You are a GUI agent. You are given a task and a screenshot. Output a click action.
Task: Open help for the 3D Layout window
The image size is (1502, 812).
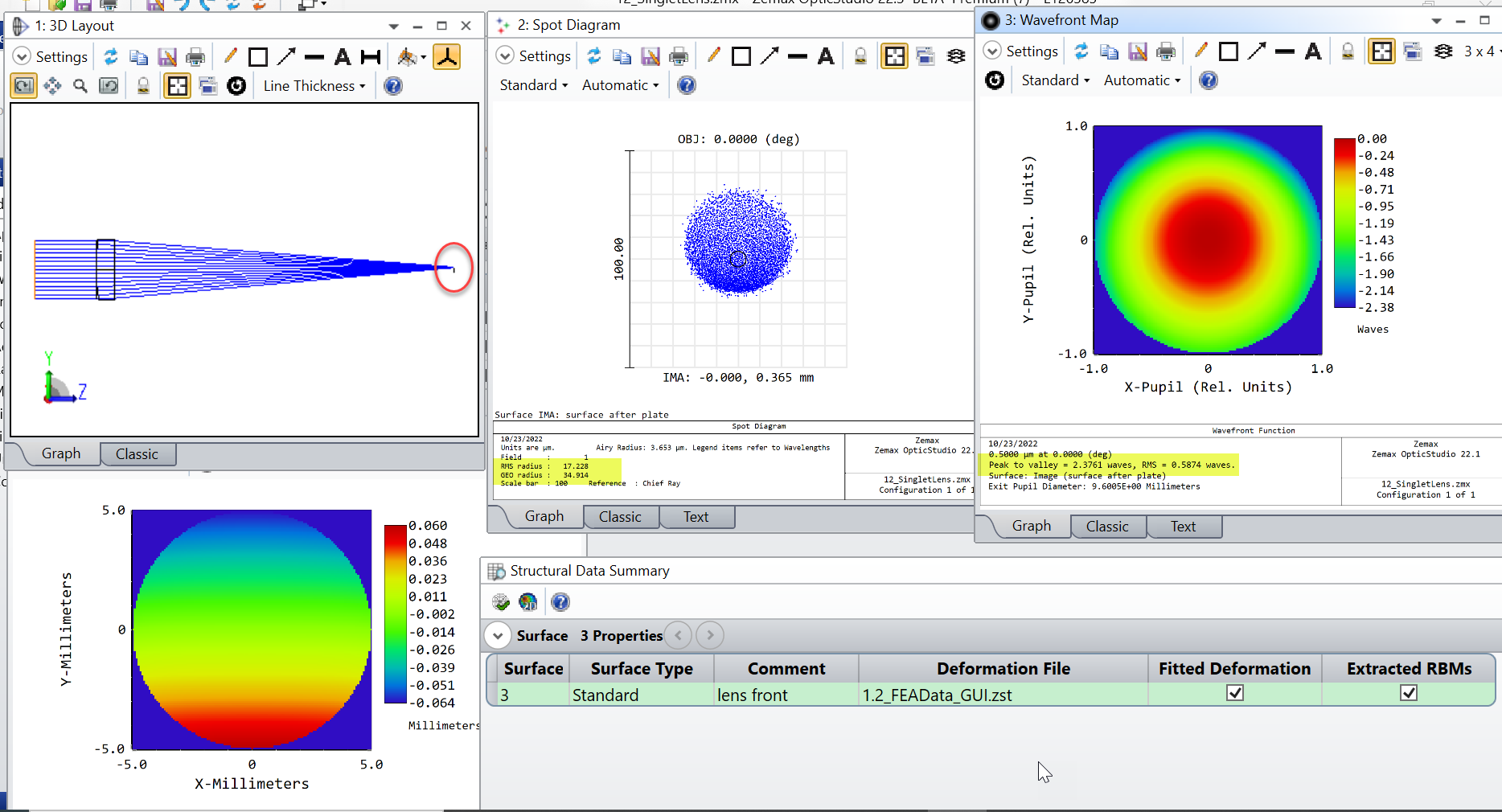[x=393, y=85]
